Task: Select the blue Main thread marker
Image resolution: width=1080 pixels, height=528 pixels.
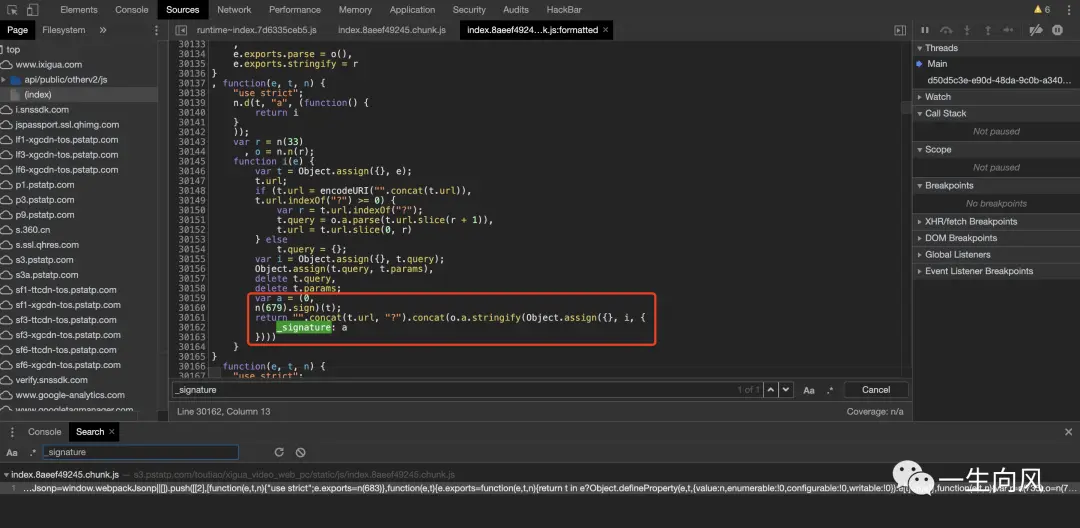Action: click(x=919, y=63)
